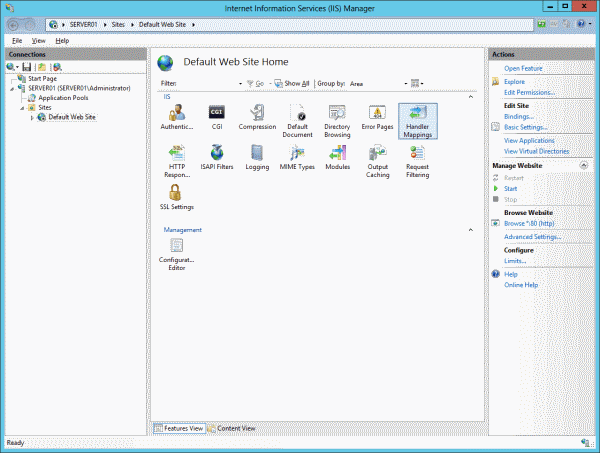Click the Go filter button
The image size is (600, 453).
255,83
